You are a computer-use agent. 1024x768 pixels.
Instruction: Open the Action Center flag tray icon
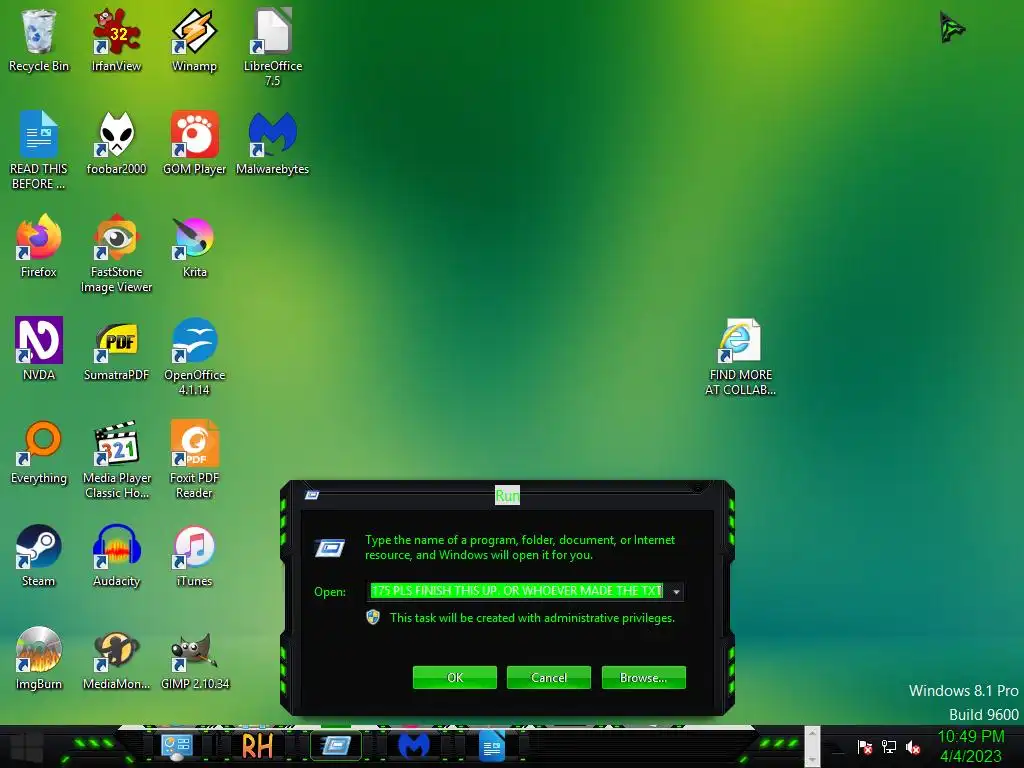click(x=865, y=747)
